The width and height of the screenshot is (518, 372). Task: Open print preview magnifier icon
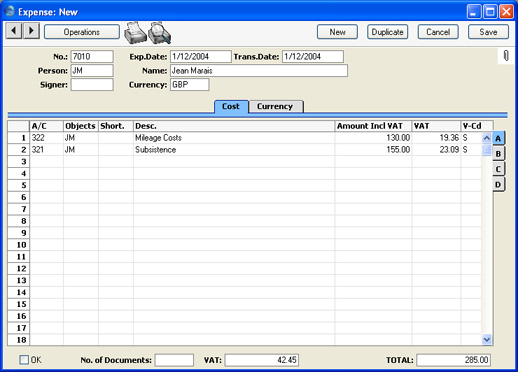(x=160, y=33)
